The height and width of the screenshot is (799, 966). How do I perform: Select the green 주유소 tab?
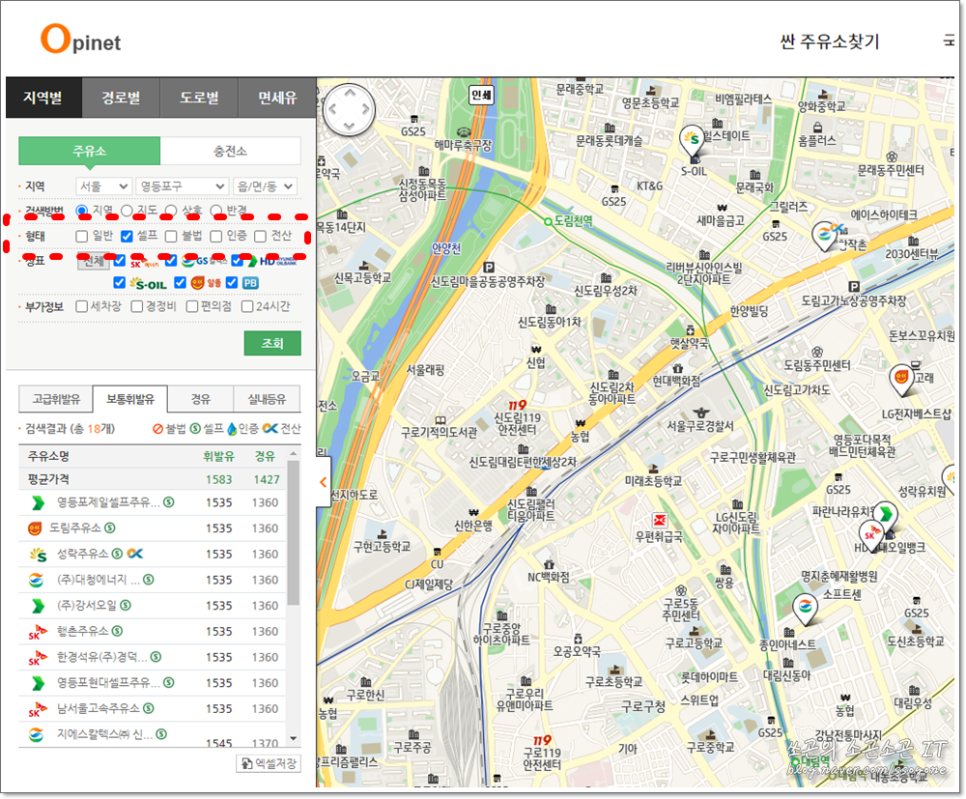[89, 151]
